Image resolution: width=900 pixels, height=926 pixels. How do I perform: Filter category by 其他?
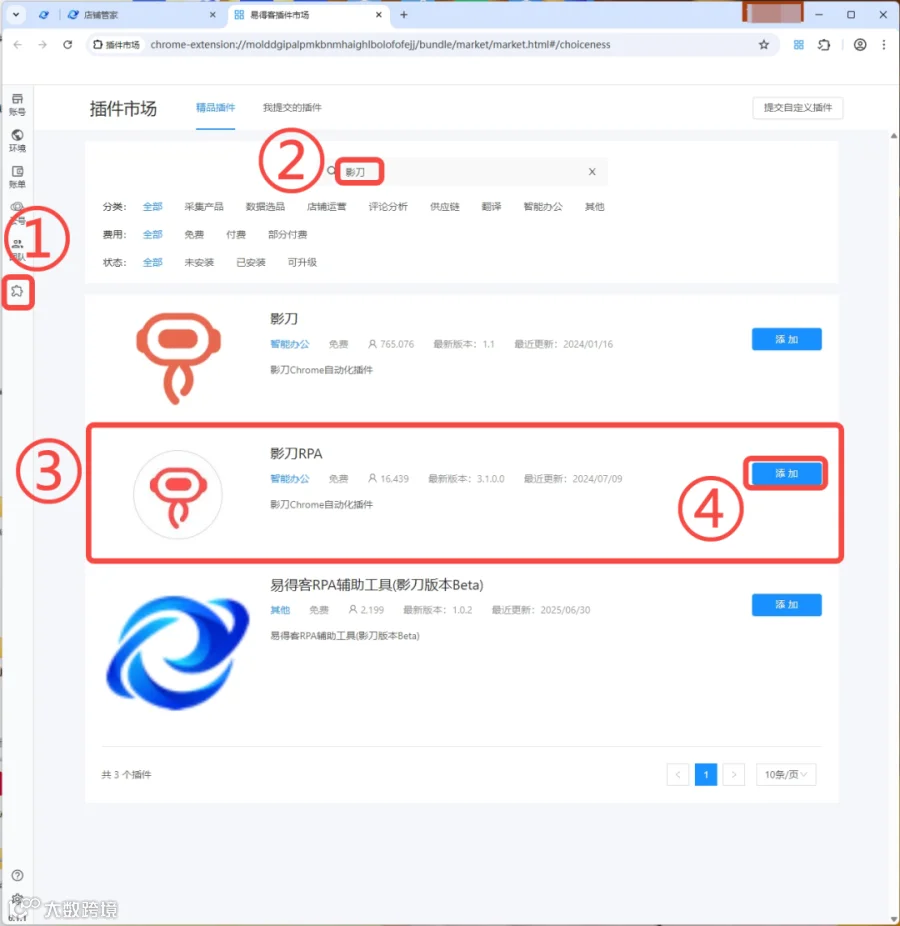click(x=594, y=207)
